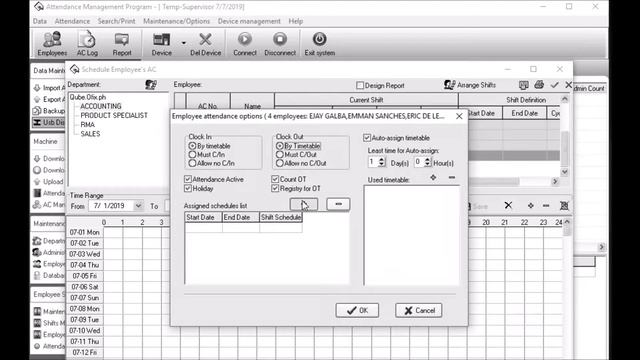The height and width of the screenshot is (360, 640).
Task: Click the OK button
Action: point(357,311)
